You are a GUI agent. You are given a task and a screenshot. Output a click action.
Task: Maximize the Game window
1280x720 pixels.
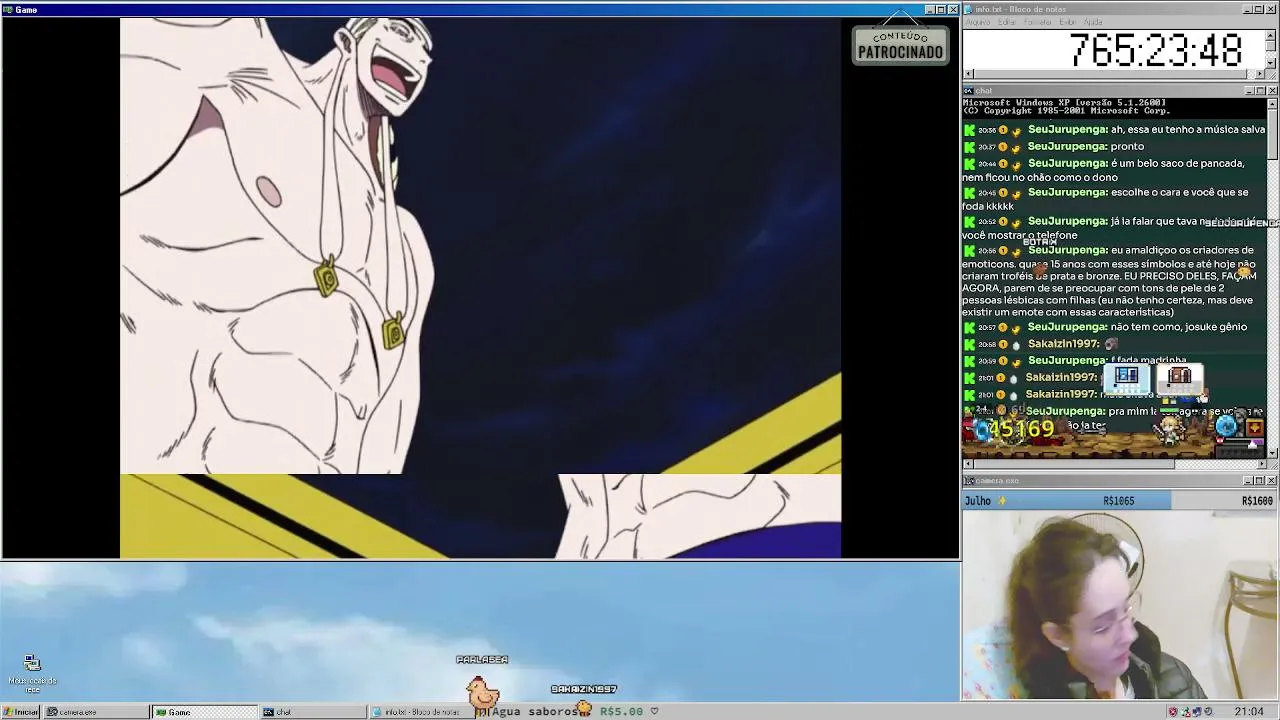[x=941, y=10]
